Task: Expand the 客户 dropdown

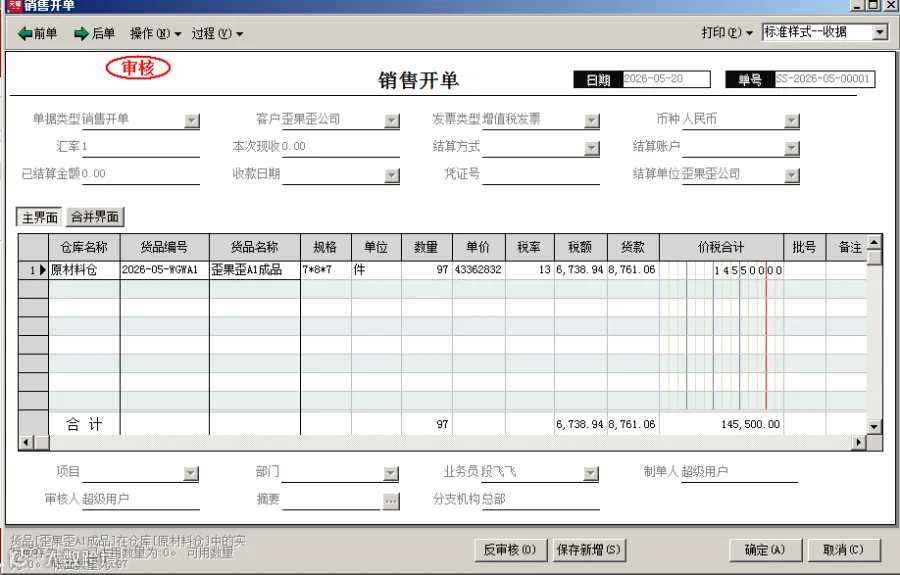Action: click(x=392, y=121)
